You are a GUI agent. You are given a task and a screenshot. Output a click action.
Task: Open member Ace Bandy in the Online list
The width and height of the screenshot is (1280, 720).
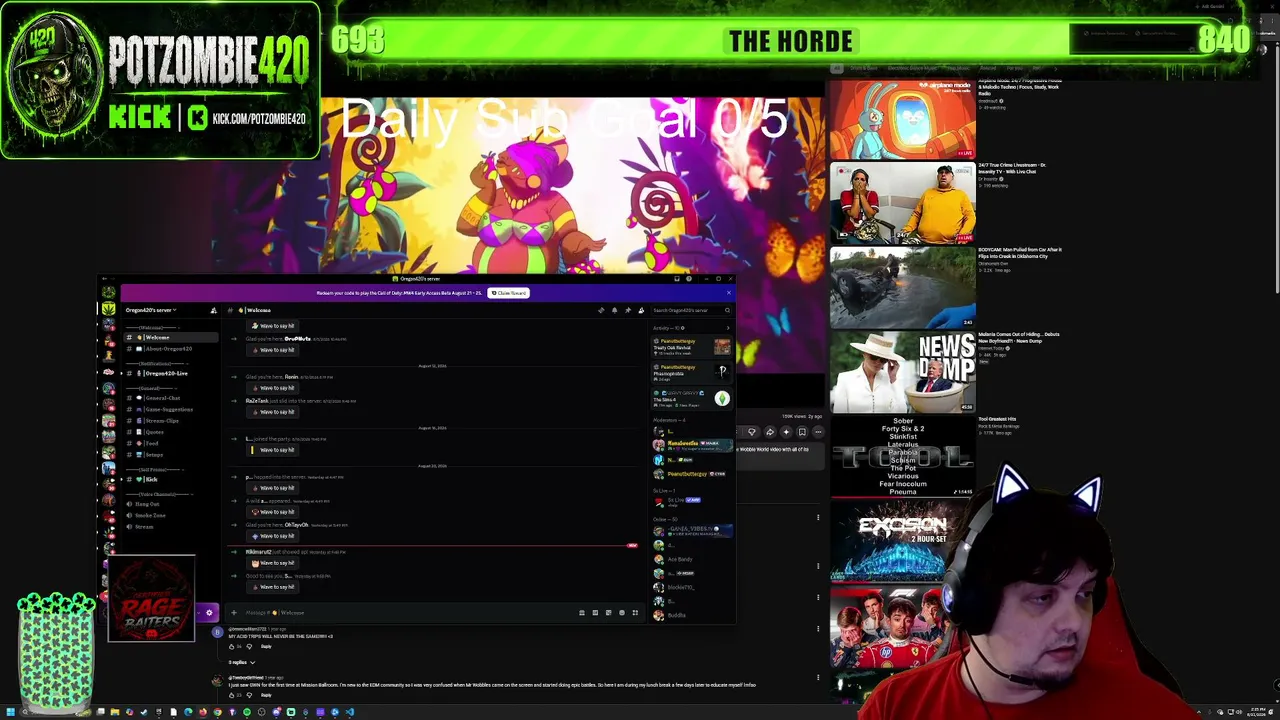[692, 559]
